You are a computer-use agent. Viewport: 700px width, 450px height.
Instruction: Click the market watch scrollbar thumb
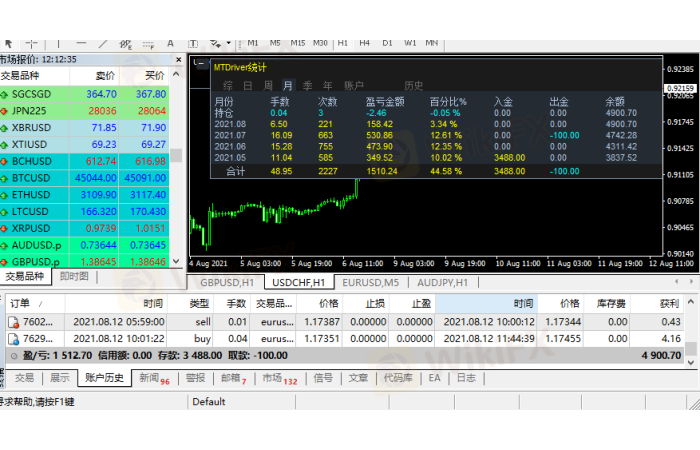(x=176, y=155)
